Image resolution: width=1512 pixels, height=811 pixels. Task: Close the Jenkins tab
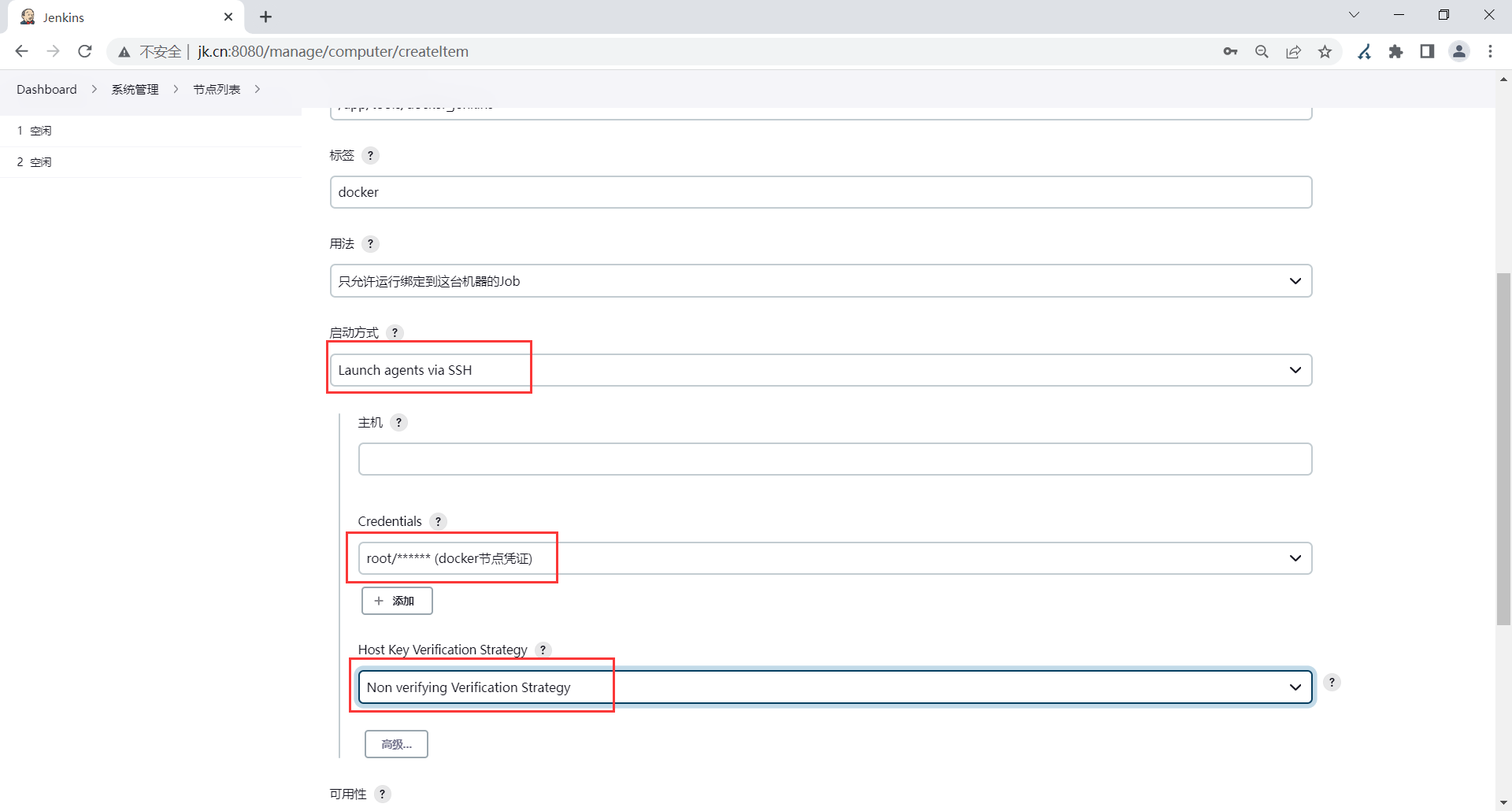click(228, 17)
